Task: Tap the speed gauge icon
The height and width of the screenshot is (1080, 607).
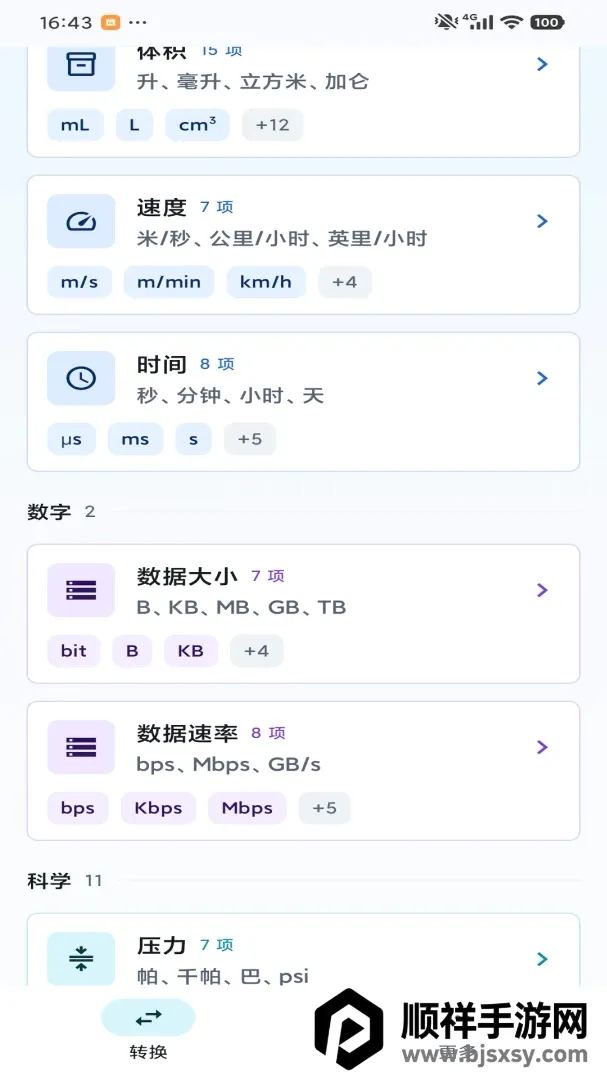Action: (81, 221)
